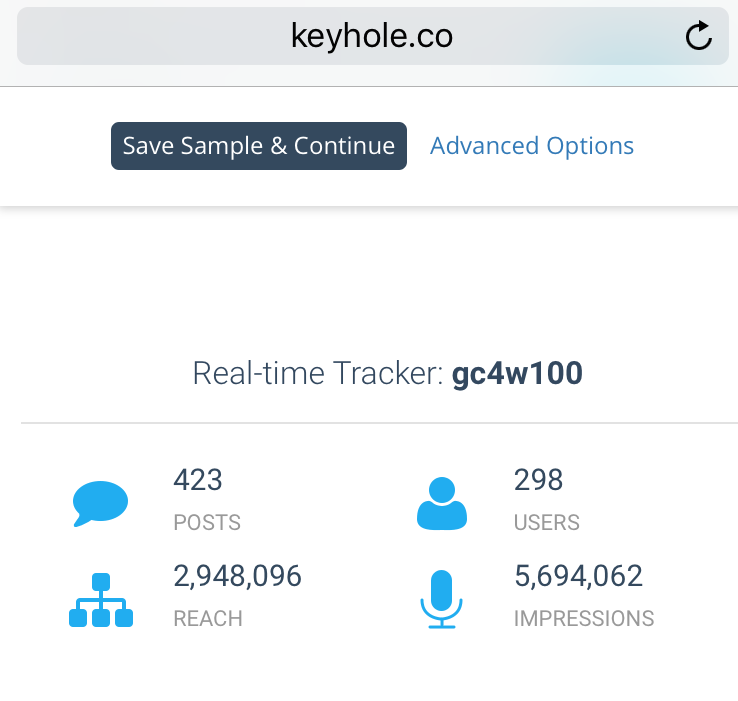Screen dimensions: 738x701
Task: Click the microphone impressions icon
Action: (x=441, y=599)
